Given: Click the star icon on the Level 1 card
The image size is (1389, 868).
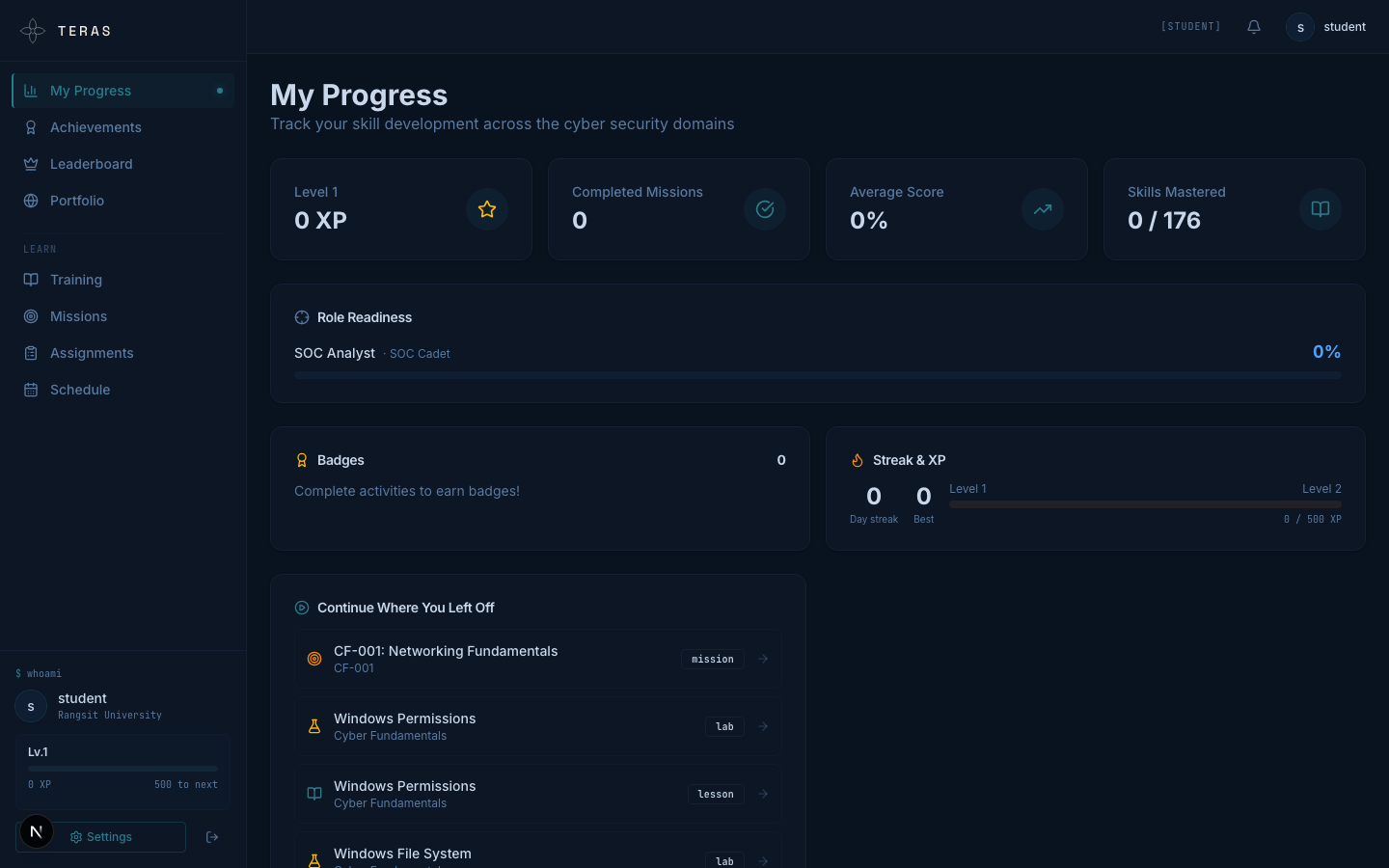Looking at the screenshot, I should 487,209.
